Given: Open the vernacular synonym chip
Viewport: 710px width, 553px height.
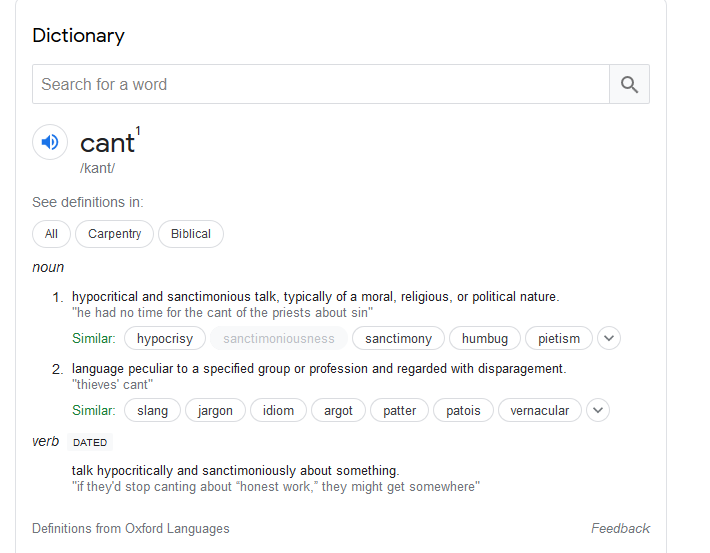Looking at the screenshot, I should 539,410.
